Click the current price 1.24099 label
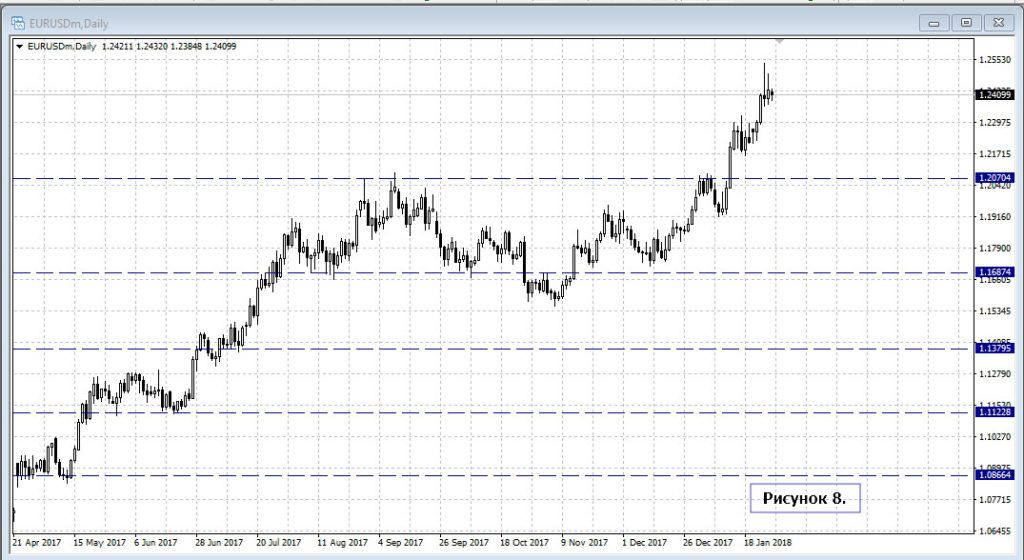1024x560 pixels. coord(994,94)
